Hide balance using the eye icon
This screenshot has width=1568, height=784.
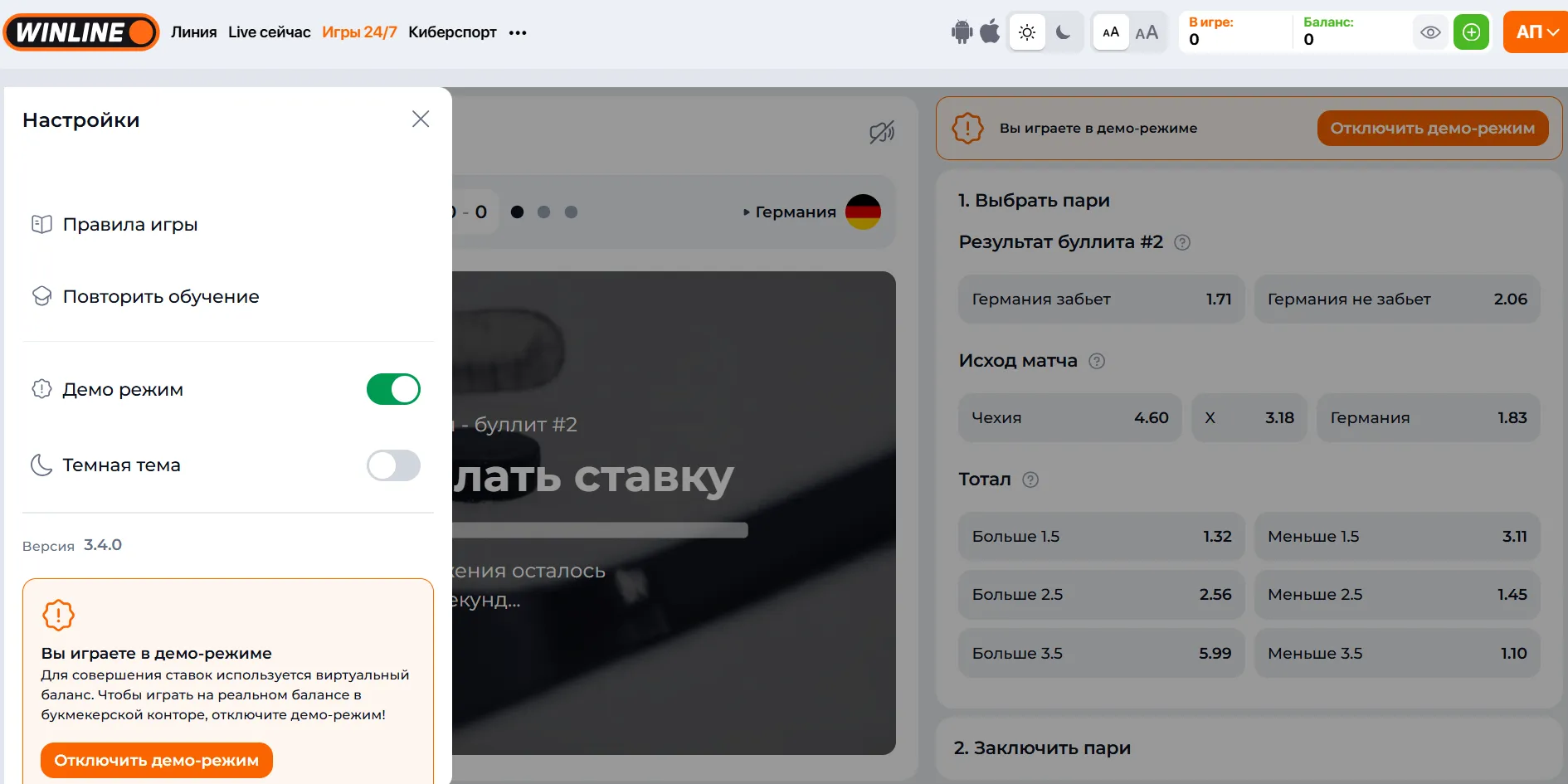tap(1430, 32)
